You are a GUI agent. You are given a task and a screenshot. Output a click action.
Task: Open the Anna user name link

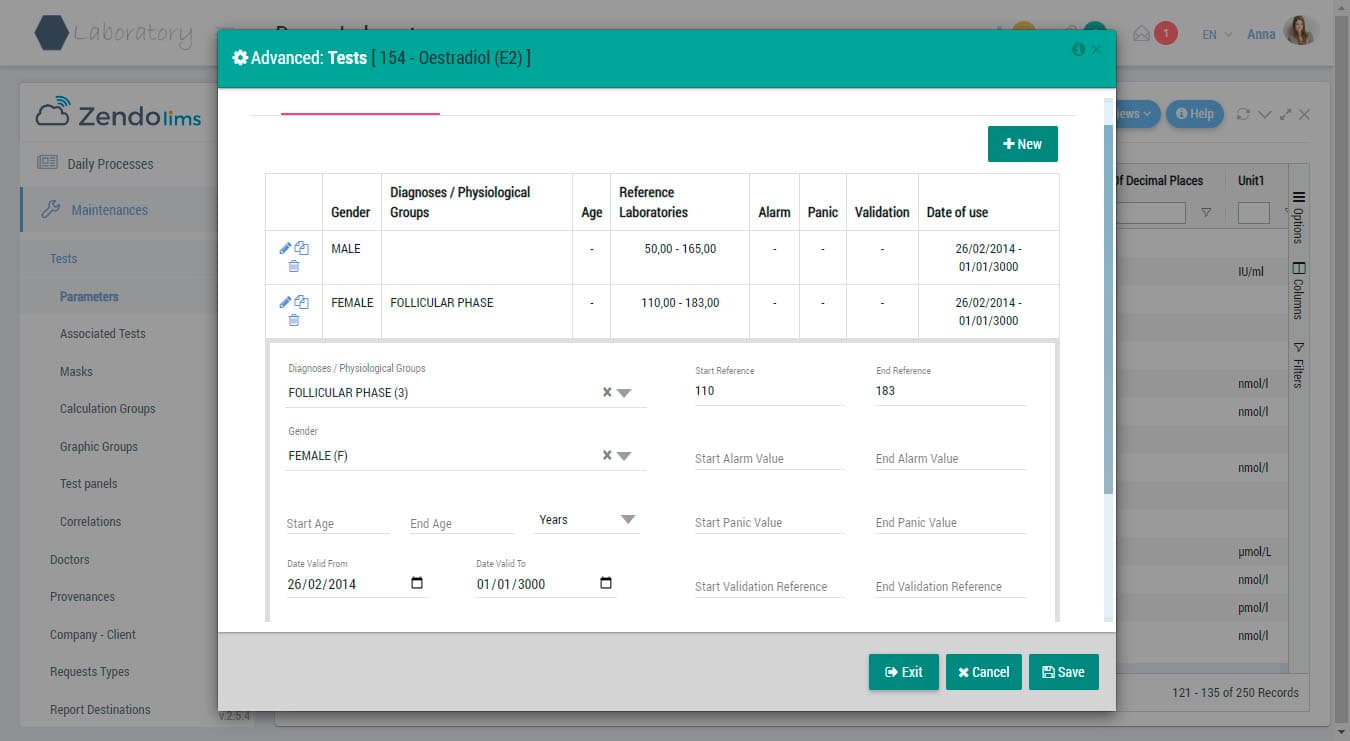tap(1261, 34)
